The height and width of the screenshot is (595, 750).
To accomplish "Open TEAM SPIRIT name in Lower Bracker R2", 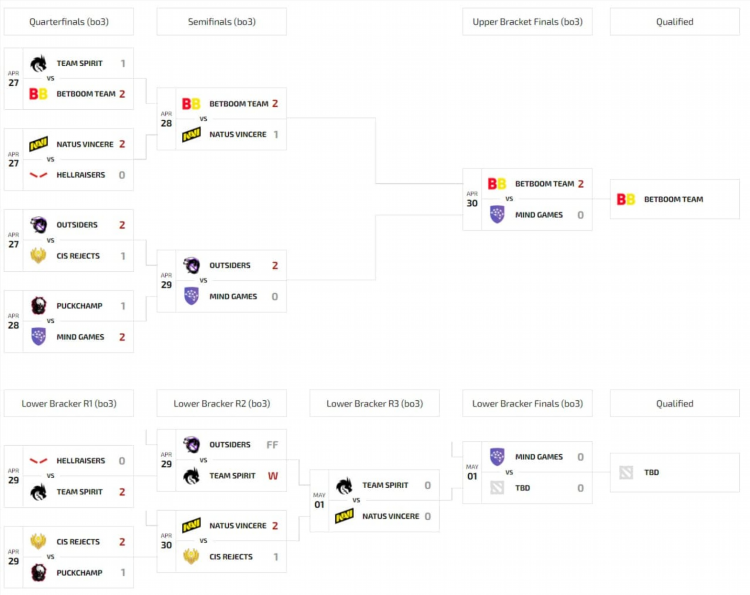I will (232, 475).
